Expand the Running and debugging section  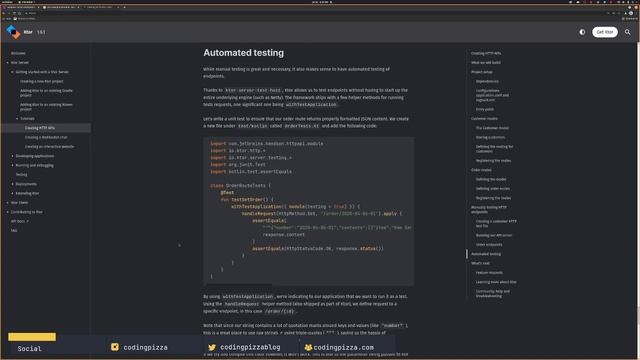click(x=12, y=165)
